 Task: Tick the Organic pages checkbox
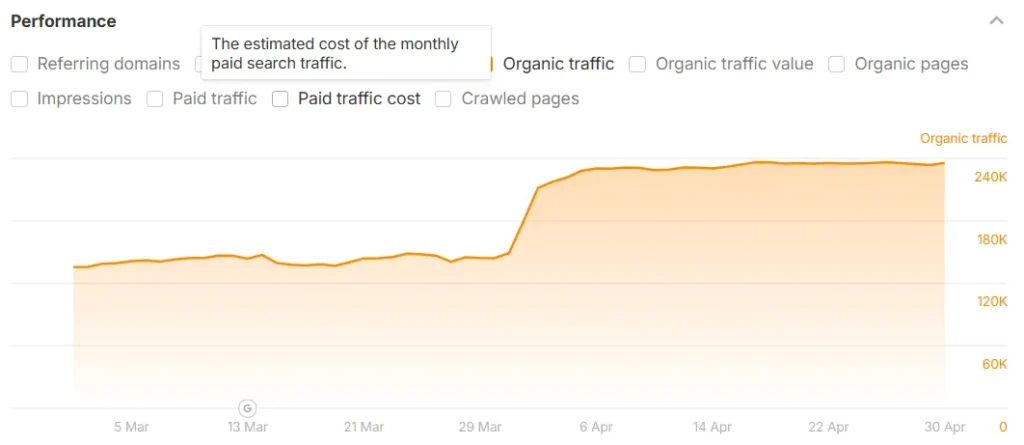pyautogui.click(x=837, y=64)
